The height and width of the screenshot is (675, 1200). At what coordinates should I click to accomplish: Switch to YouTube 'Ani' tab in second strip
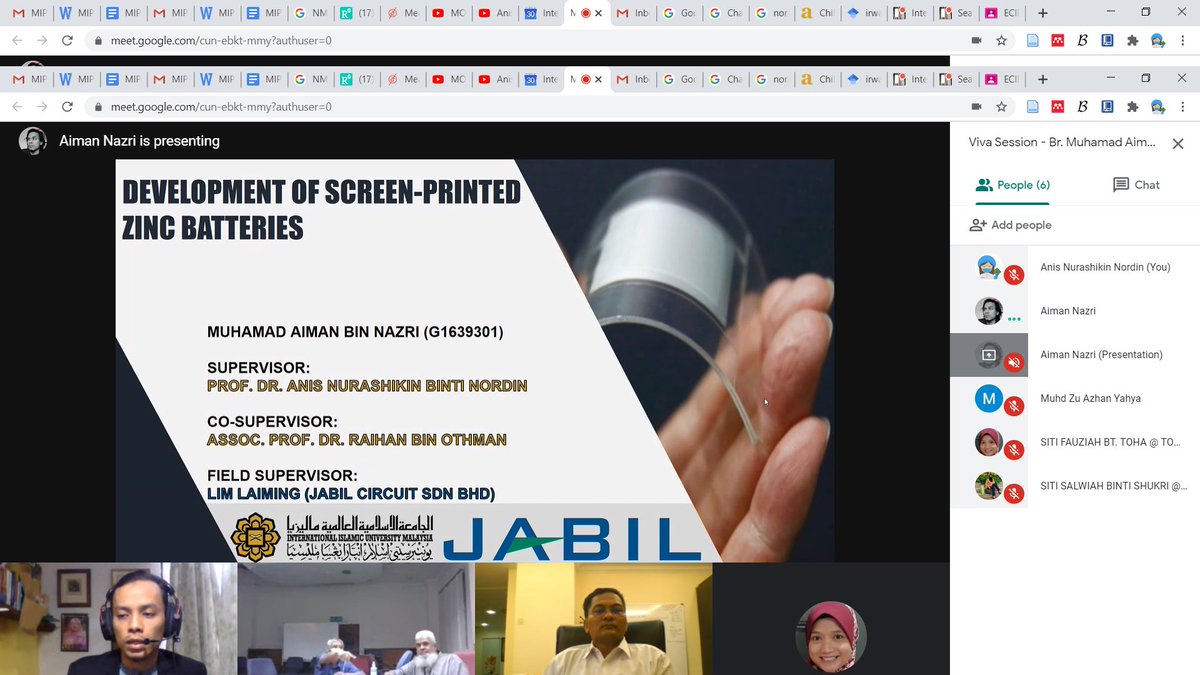(494, 79)
